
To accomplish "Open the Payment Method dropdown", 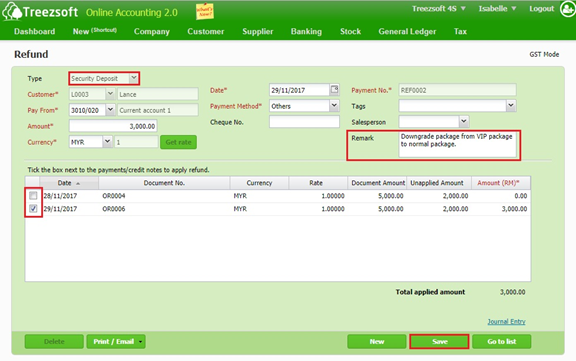I will click(334, 106).
